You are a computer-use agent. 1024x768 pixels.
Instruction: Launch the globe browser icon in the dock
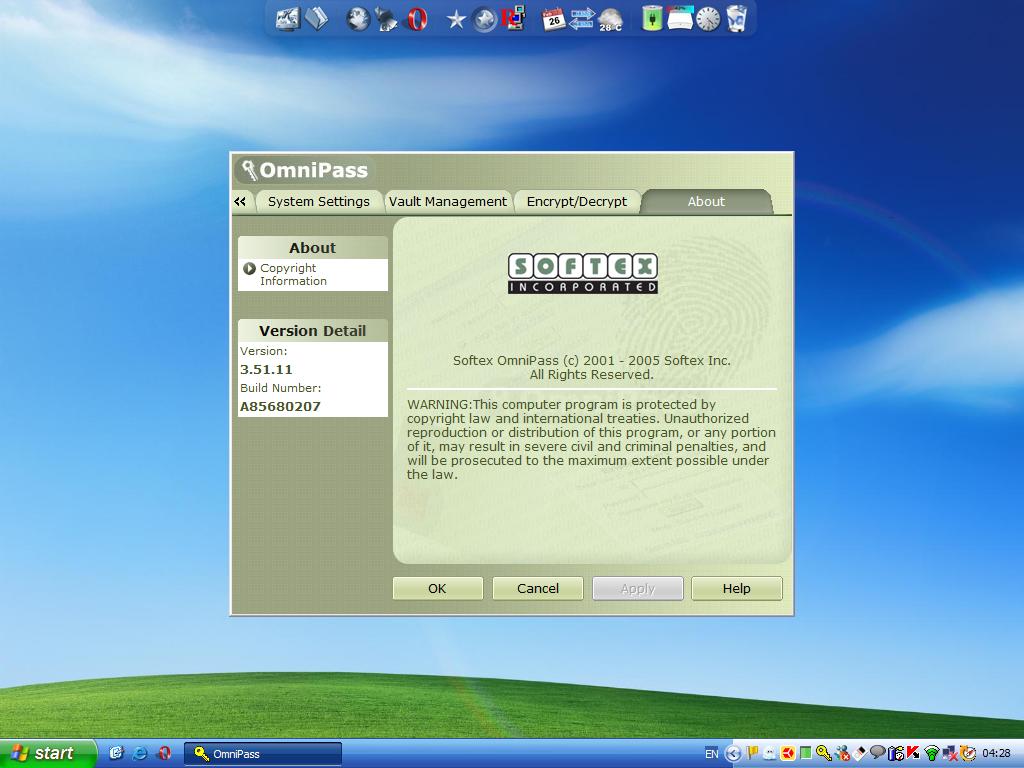point(358,19)
